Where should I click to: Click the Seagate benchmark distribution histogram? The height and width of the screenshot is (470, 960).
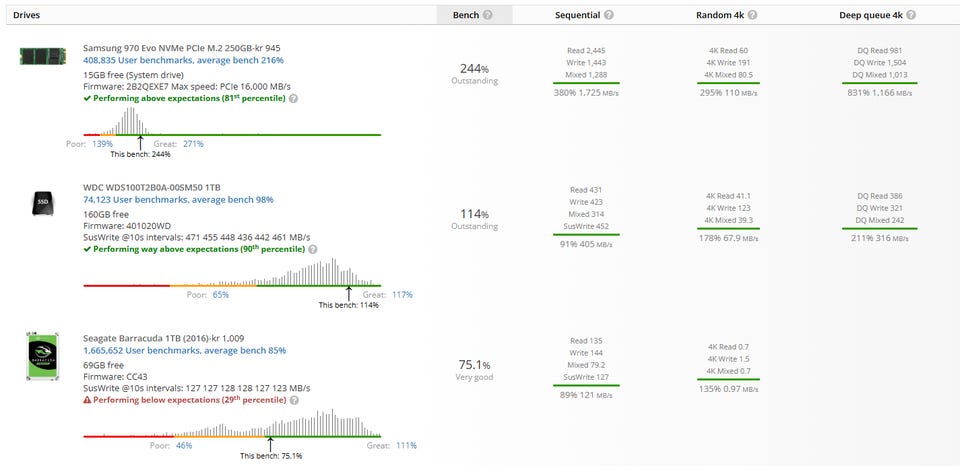[x=232, y=423]
